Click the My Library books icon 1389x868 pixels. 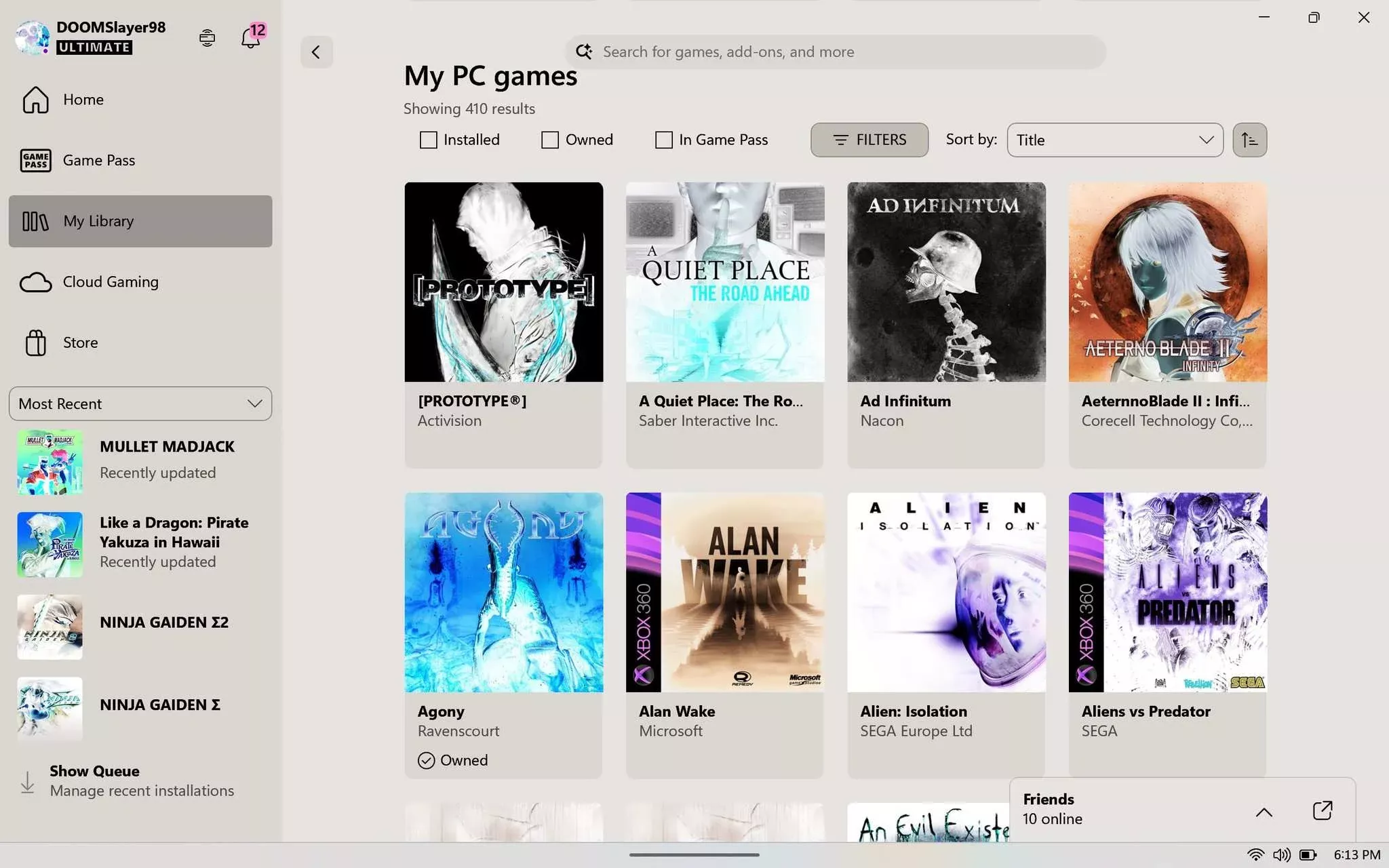35,221
